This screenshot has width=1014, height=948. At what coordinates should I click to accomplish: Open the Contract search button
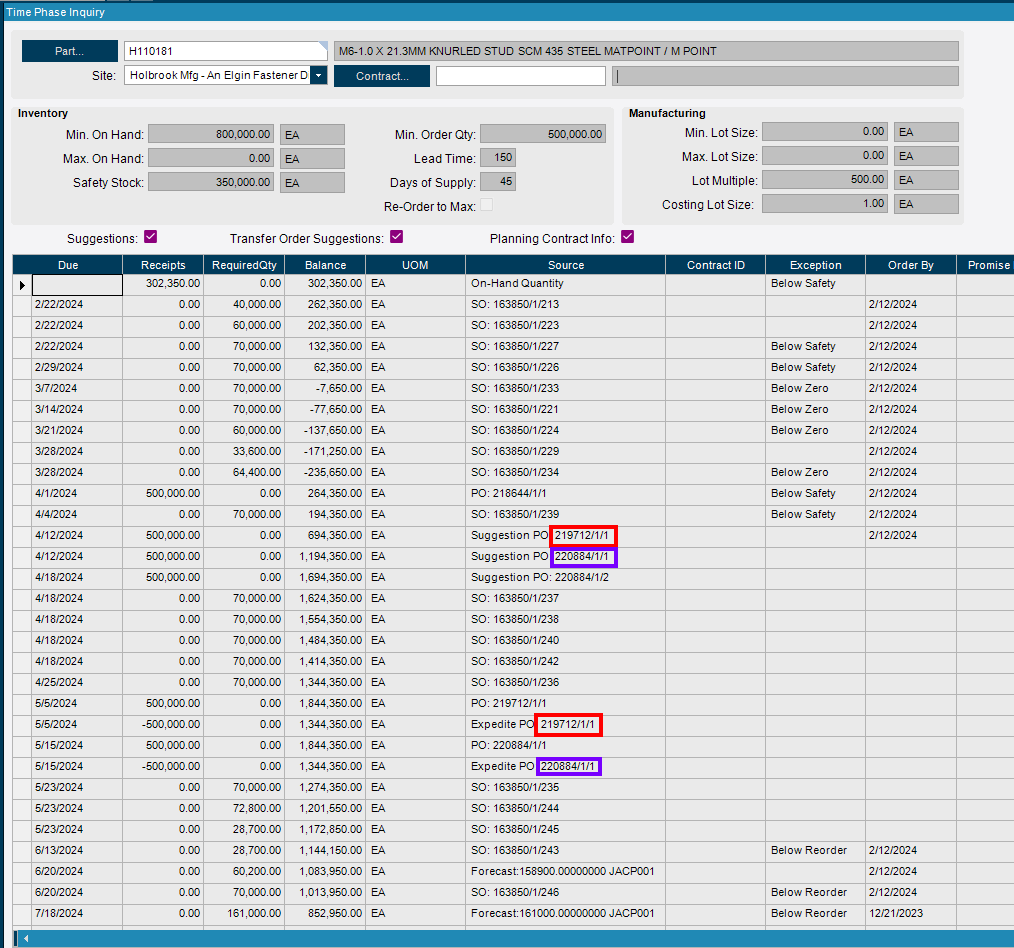(382, 76)
